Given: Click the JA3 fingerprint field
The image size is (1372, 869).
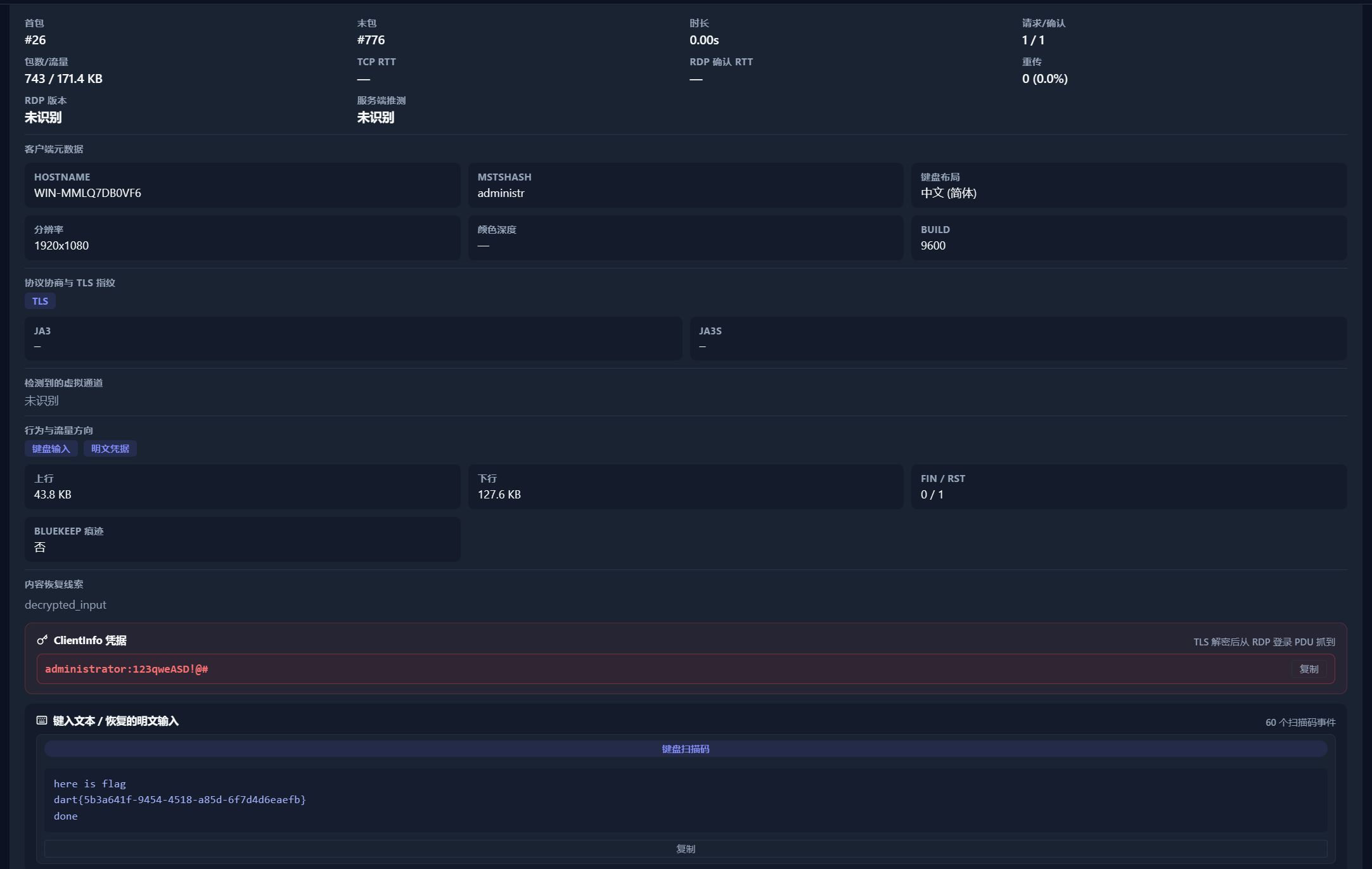Looking at the screenshot, I should pyautogui.click(x=353, y=338).
